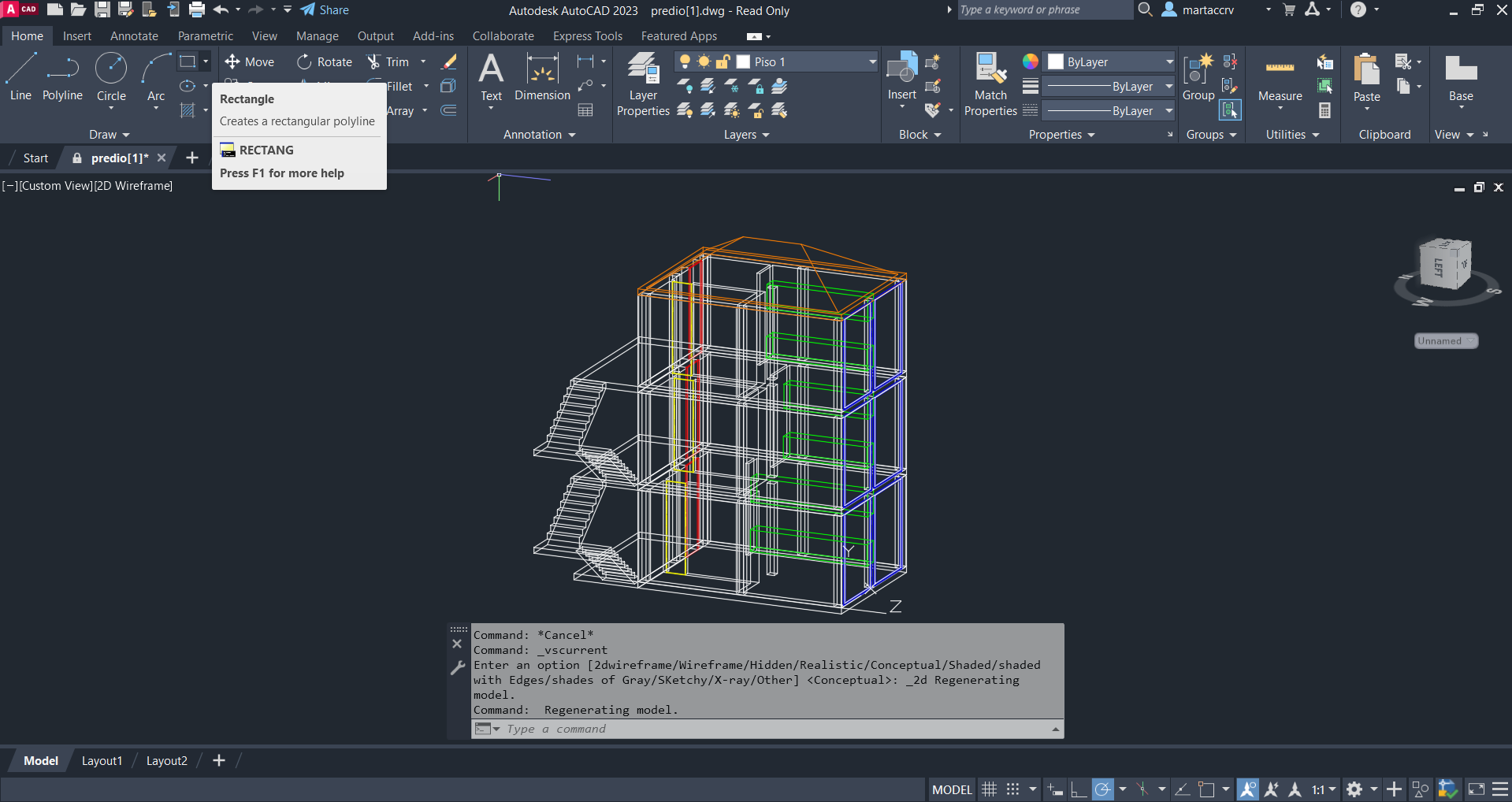This screenshot has height=802, width=1512.
Task: Click the MODEL space button
Action: (952, 789)
